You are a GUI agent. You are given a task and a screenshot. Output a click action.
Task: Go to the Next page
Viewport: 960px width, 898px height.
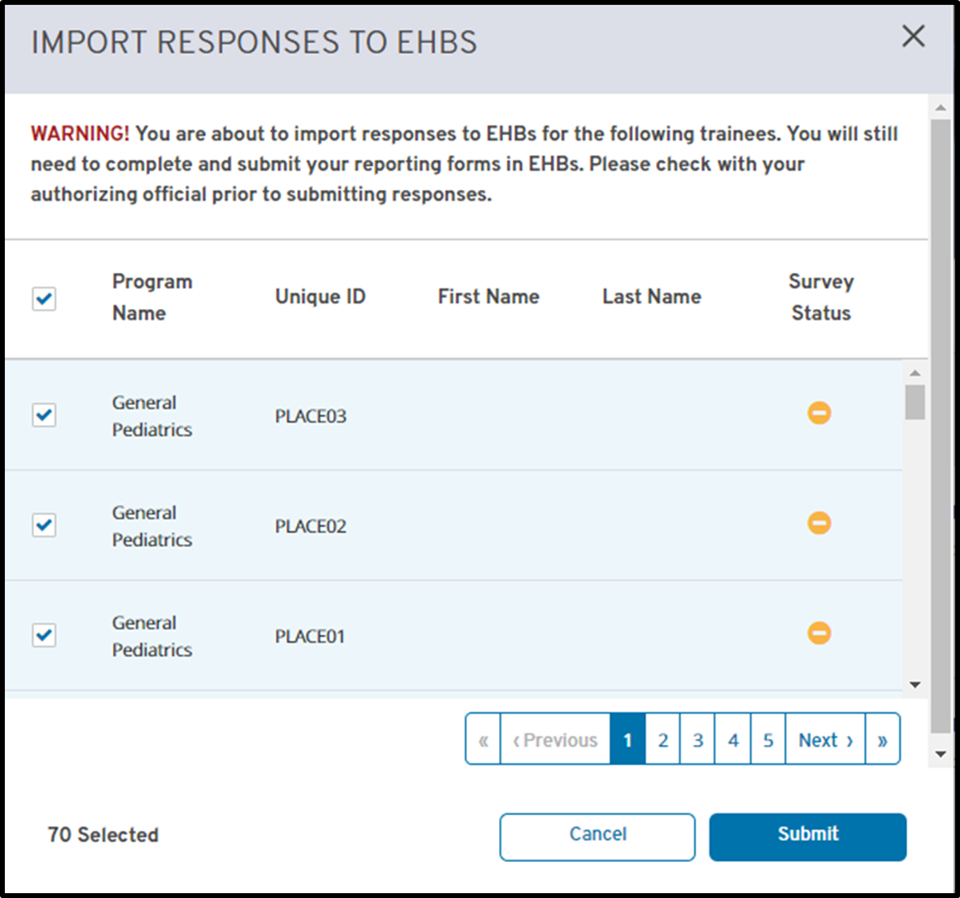(825, 740)
